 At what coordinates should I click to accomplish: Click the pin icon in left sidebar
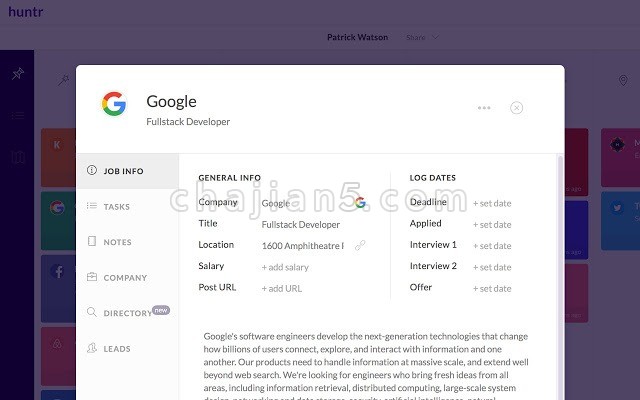(x=17, y=74)
